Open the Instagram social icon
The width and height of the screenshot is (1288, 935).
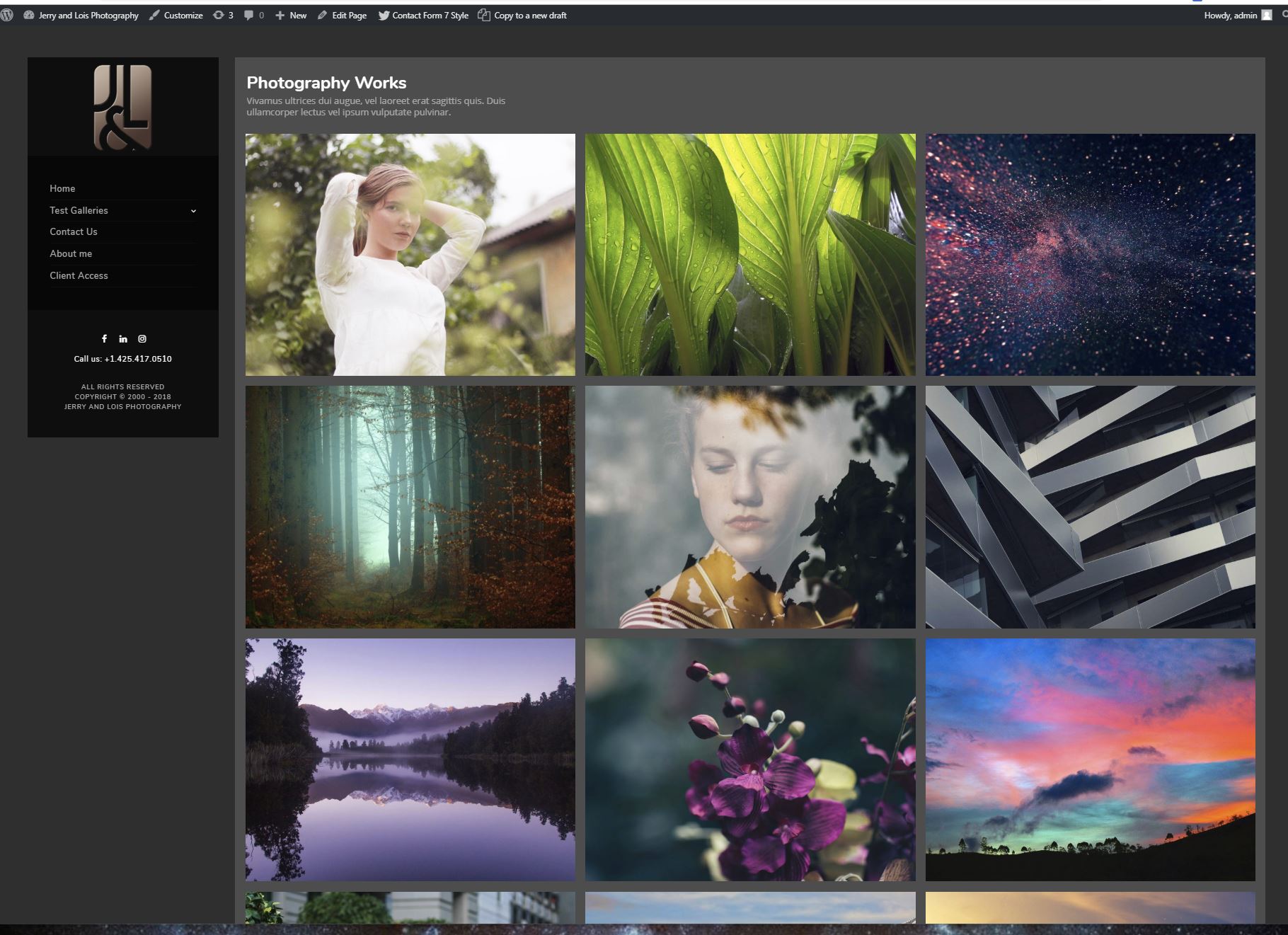click(142, 339)
